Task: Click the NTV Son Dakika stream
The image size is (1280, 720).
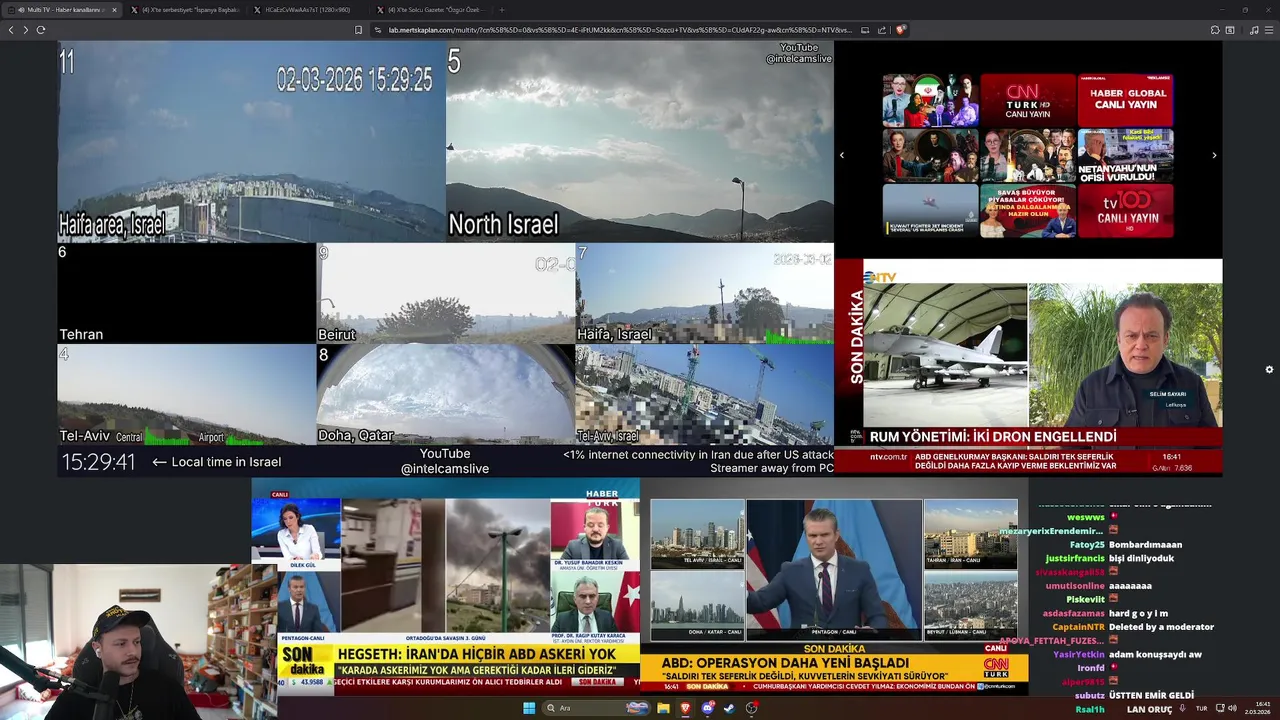Action: (x=1028, y=366)
